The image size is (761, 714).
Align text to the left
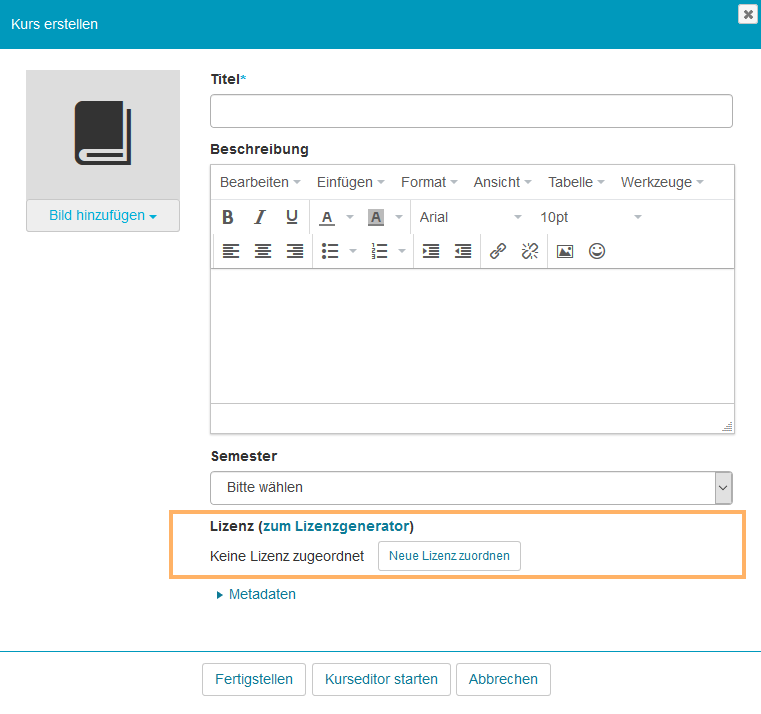pos(231,252)
